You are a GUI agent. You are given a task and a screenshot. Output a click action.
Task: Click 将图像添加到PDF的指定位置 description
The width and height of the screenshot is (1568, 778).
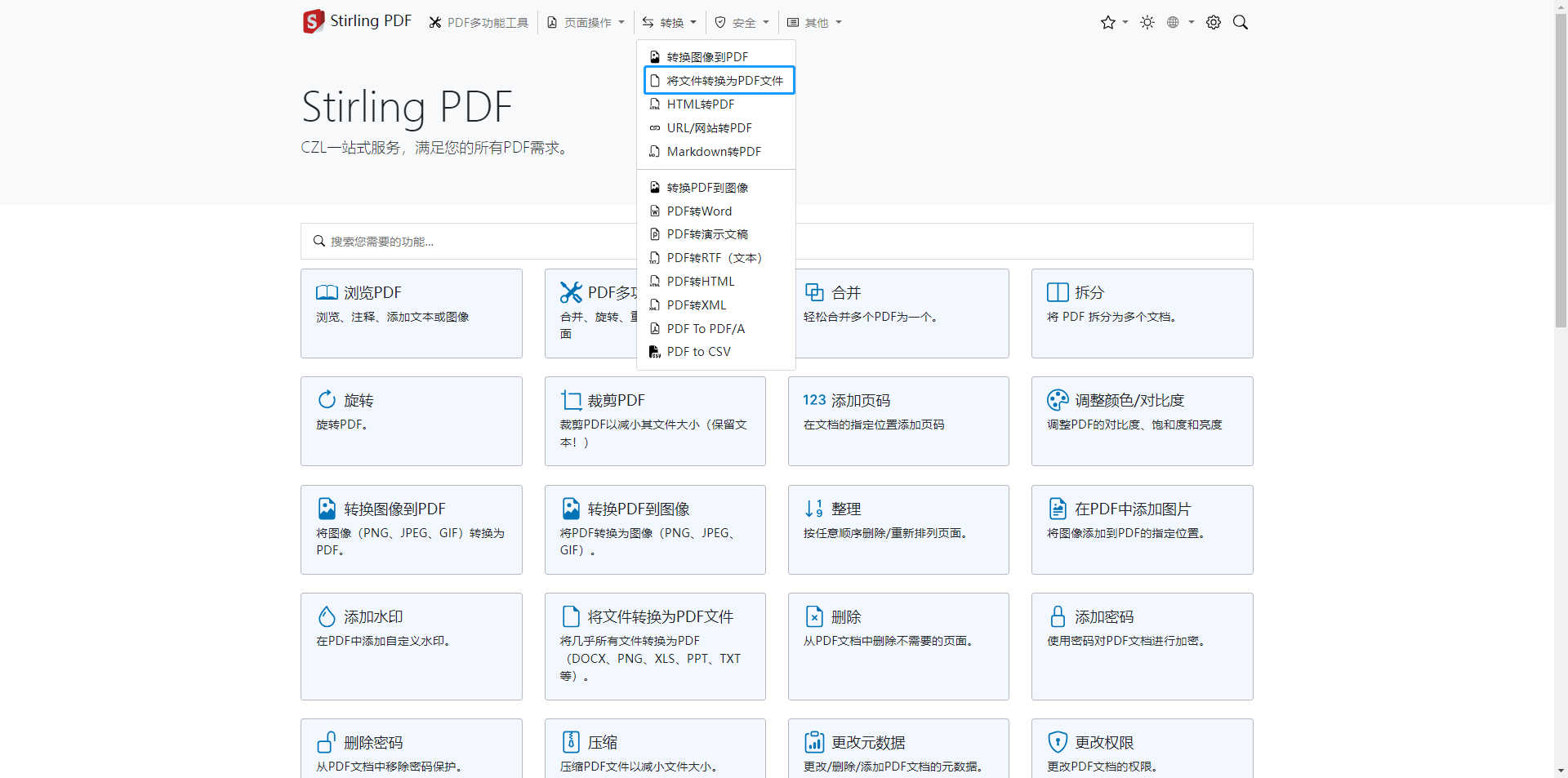pyautogui.click(x=1127, y=534)
